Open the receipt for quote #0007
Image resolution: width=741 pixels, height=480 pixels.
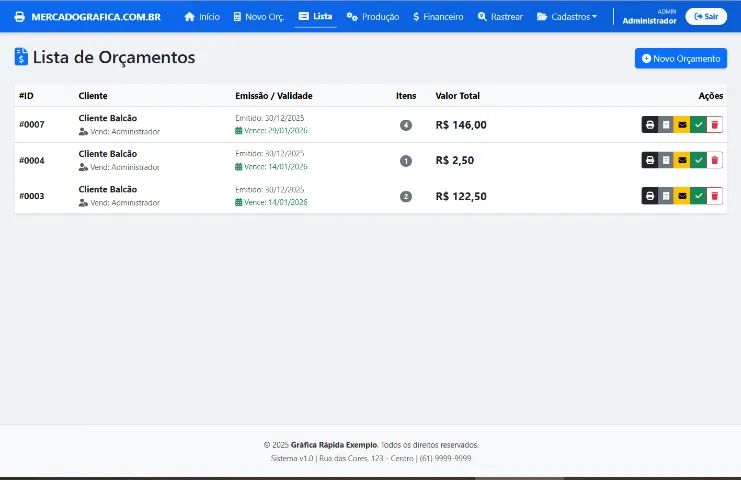coord(666,125)
